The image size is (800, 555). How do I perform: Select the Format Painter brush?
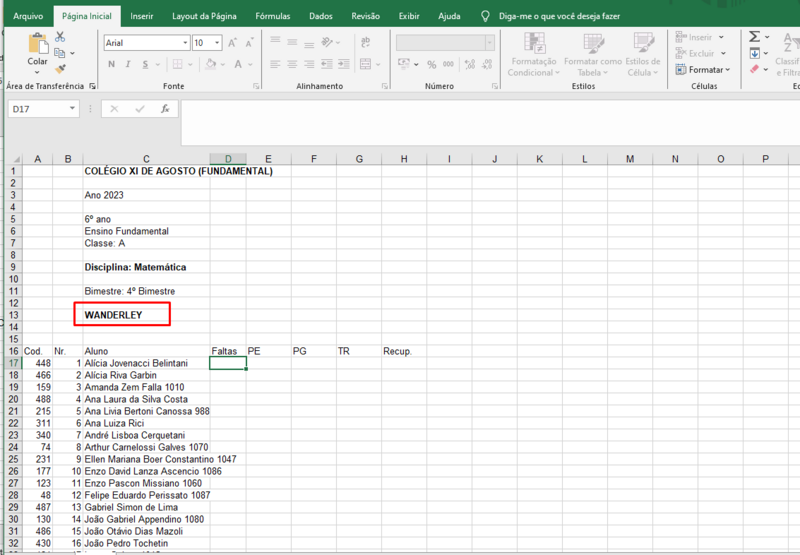click(60, 68)
